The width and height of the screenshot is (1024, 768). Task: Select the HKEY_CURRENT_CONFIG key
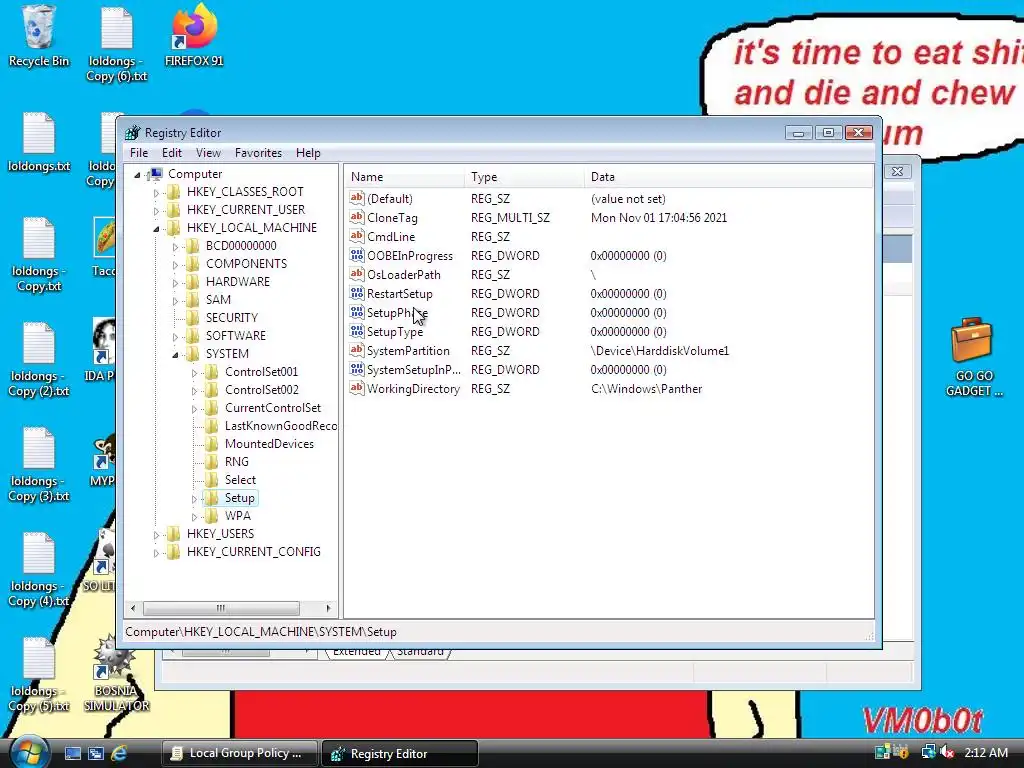[x=253, y=552]
